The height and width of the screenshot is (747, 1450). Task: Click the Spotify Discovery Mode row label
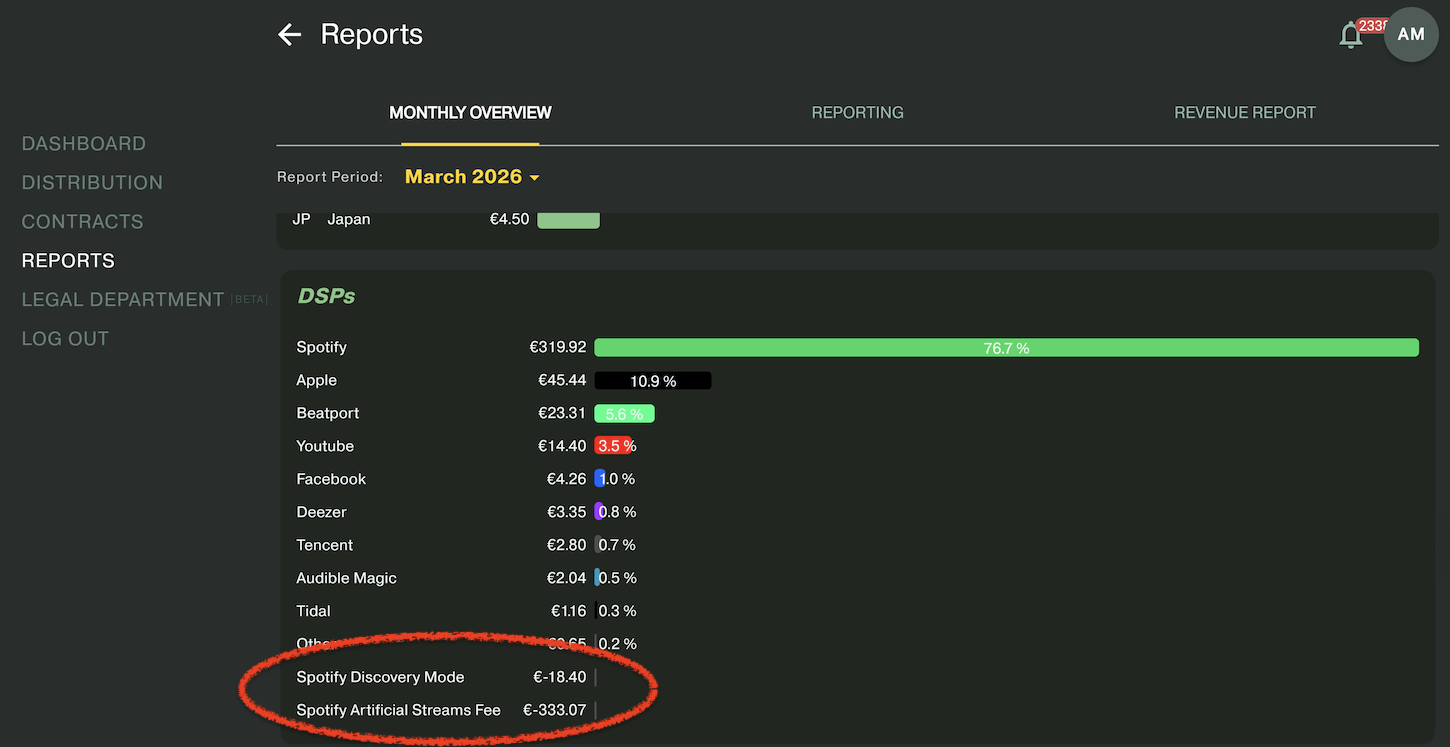380,678
